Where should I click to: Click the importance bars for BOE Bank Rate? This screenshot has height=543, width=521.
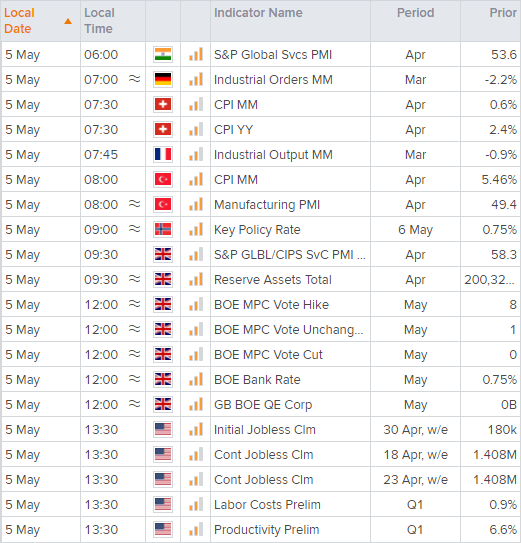pyautogui.click(x=196, y=380)
